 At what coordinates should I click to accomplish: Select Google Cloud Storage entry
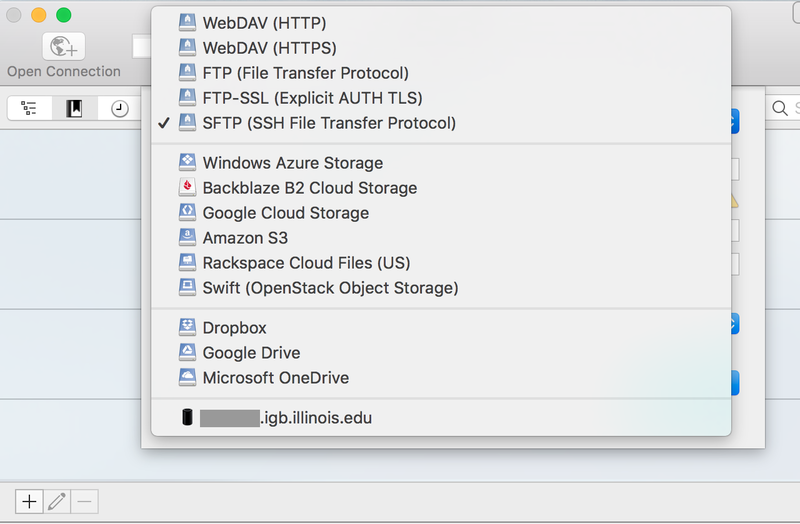point(285,213)
